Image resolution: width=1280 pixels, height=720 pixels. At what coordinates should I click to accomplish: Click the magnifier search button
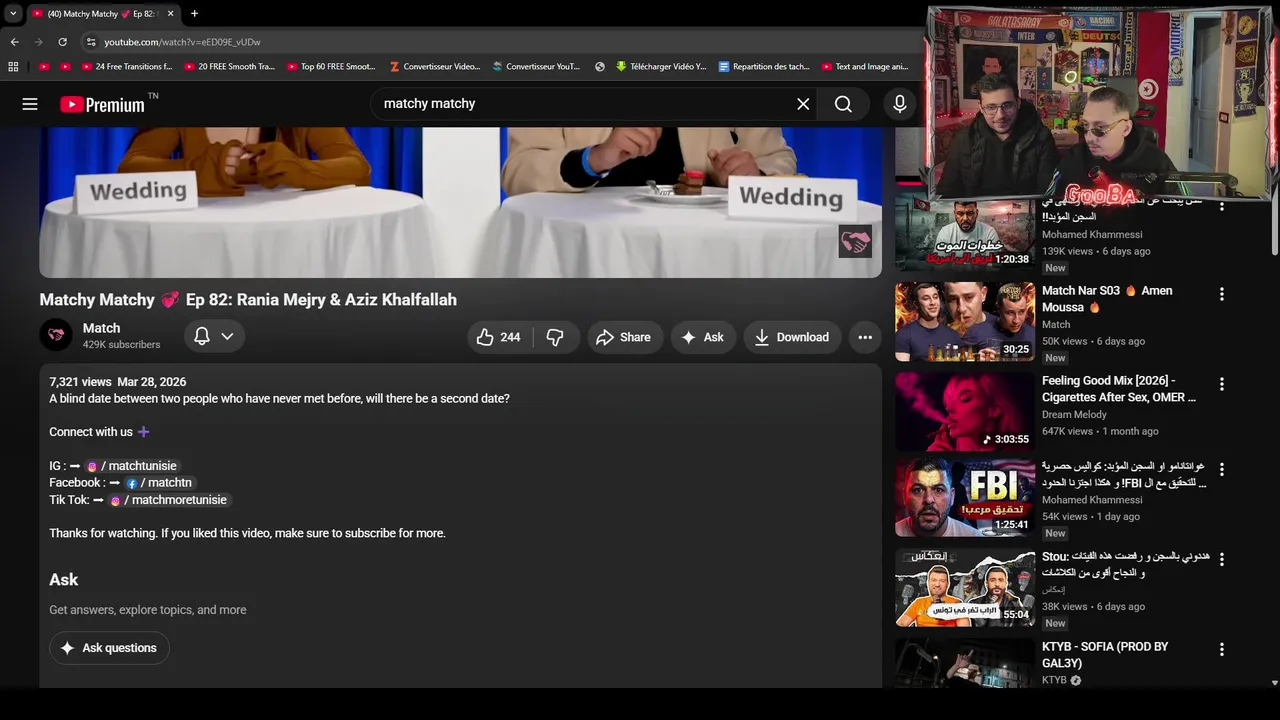(843, 104)
